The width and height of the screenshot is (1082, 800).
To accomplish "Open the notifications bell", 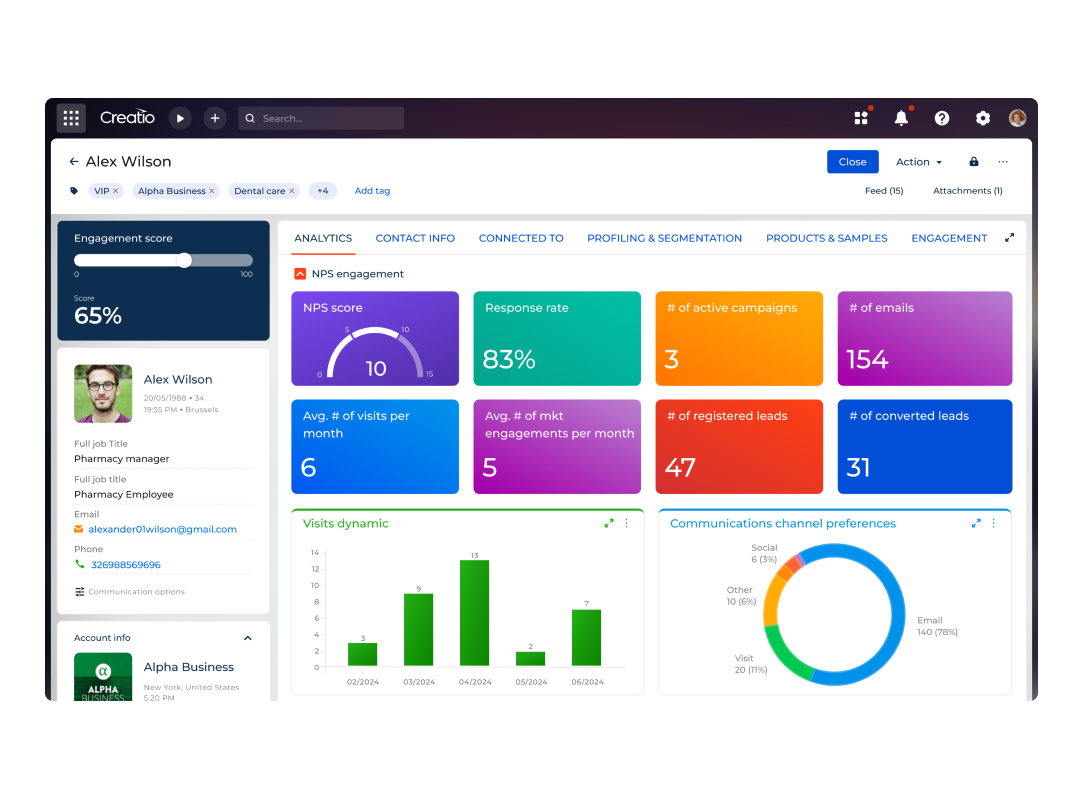I will coord(901,118).
